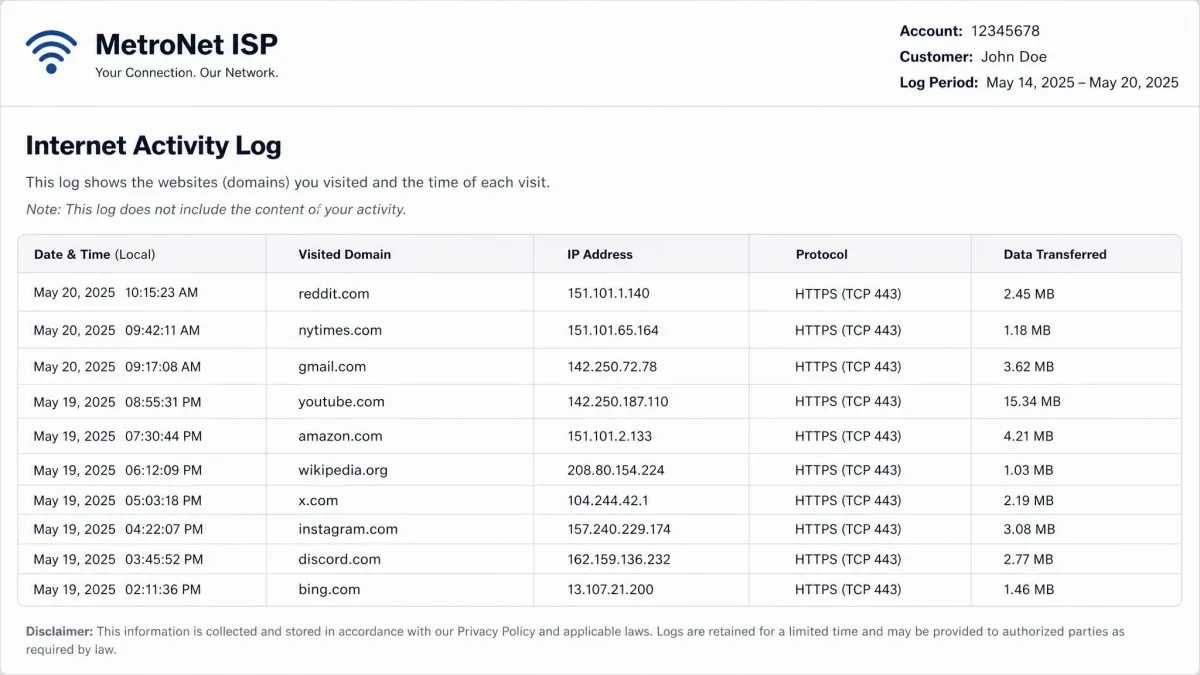The width and height of the screenshot is (1200, 675).
Task: Click the 1.03 MB data value
Action: (1028, 470)
